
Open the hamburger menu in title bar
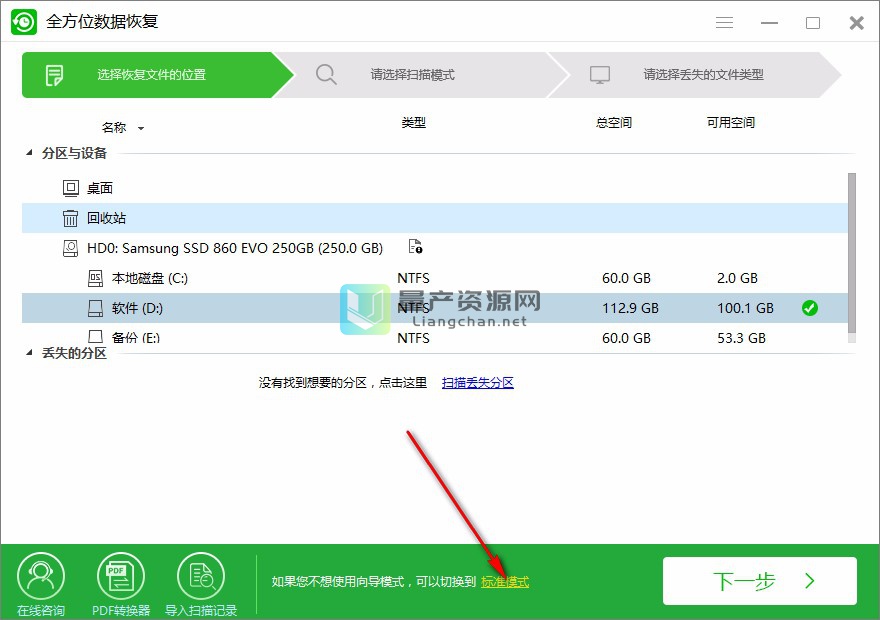tap(724, 22)
